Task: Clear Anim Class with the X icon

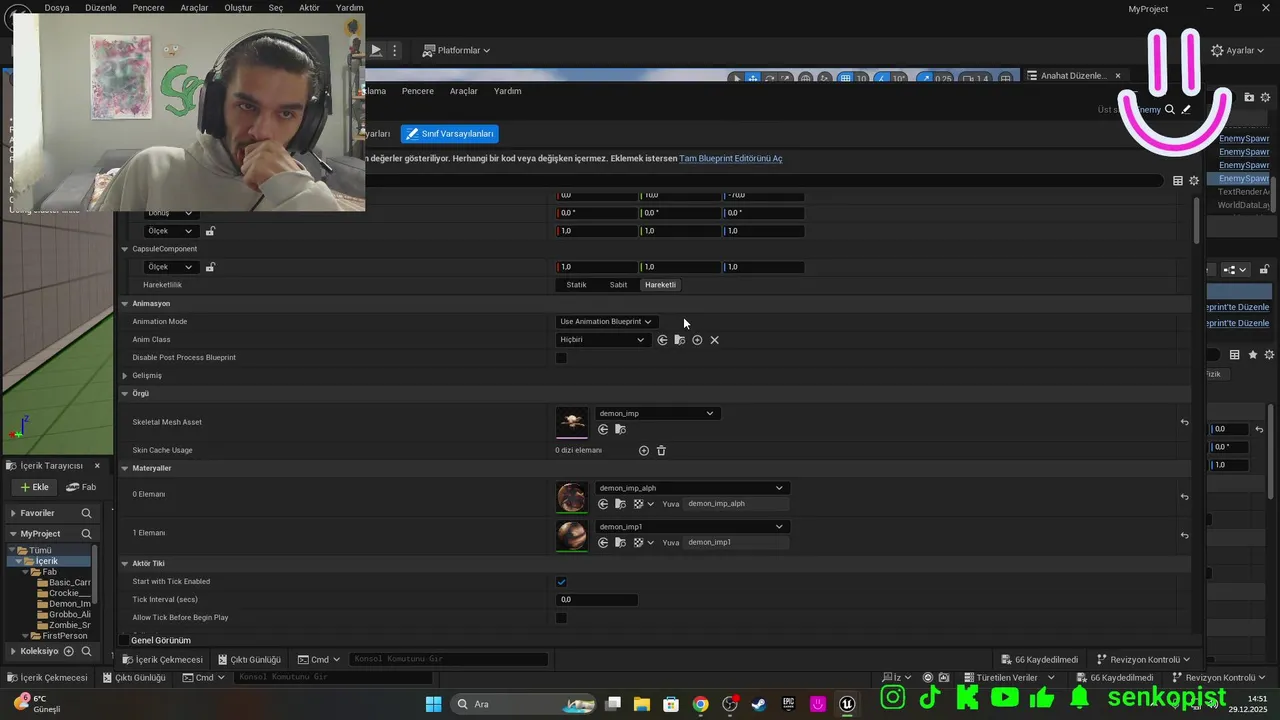Action: pos(714,340)
